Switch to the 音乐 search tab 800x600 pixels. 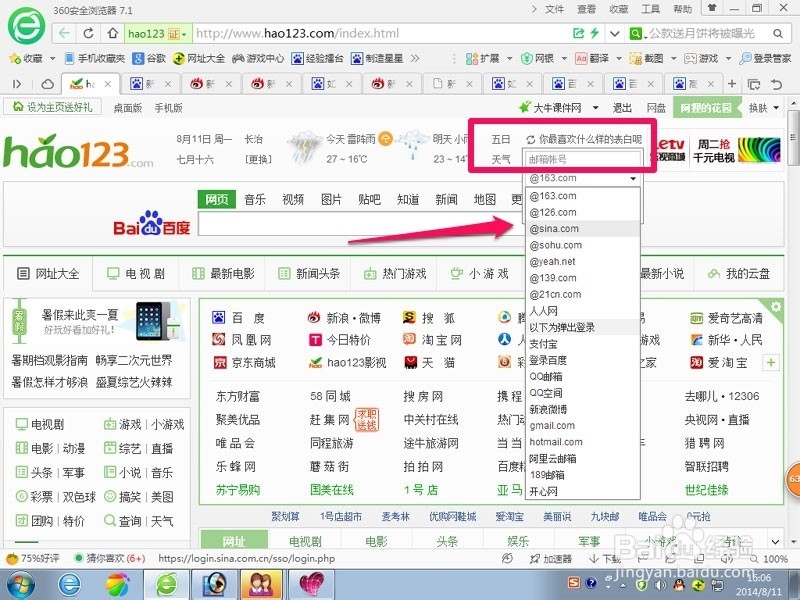[x=254, y=199]
